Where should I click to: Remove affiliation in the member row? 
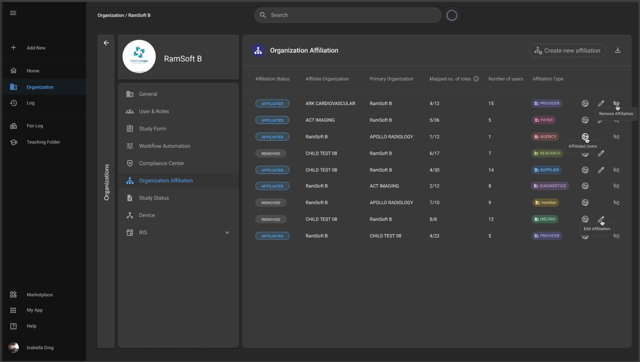coord(616,202)
